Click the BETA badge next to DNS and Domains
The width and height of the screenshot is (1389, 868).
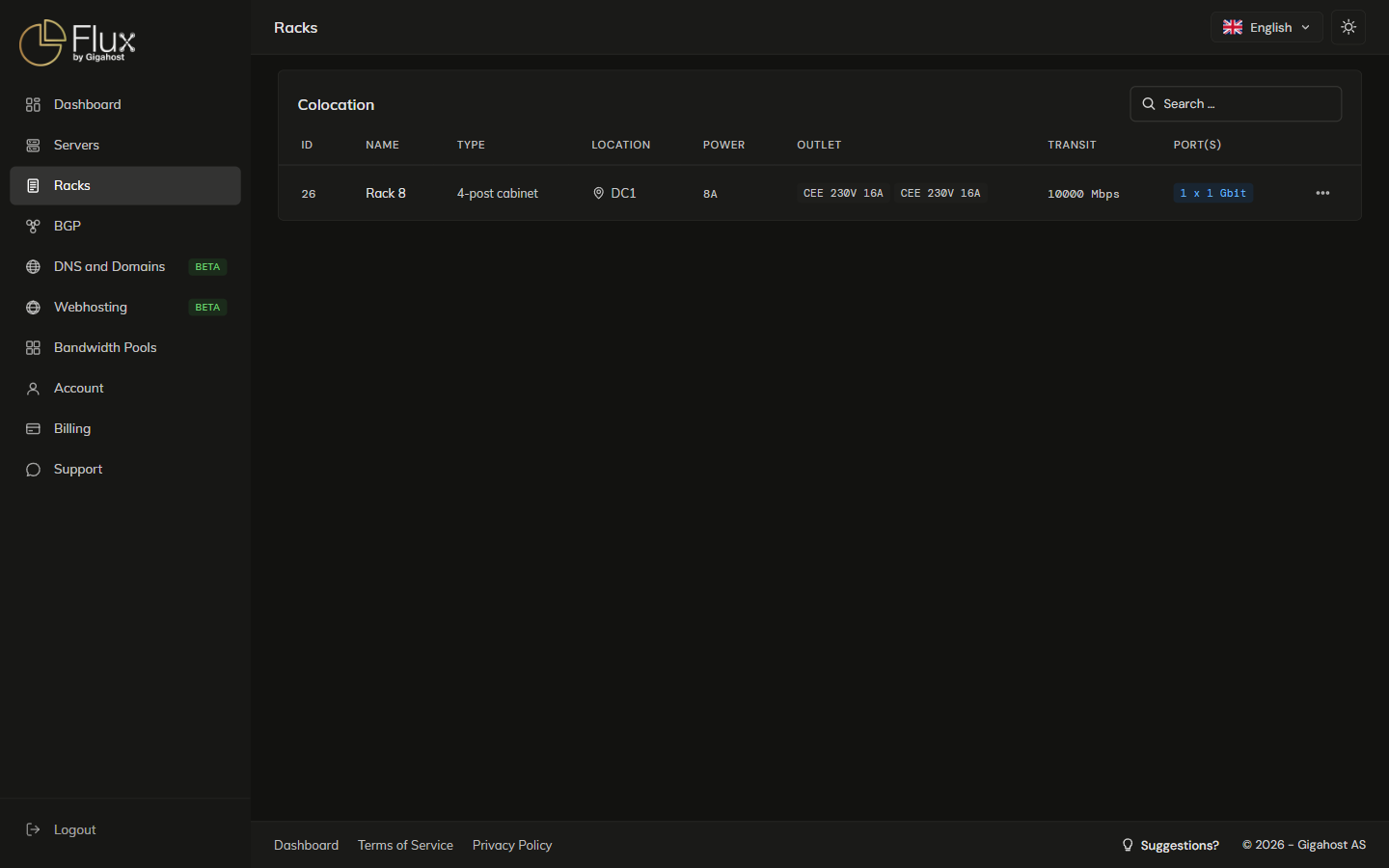click(207, 267)
